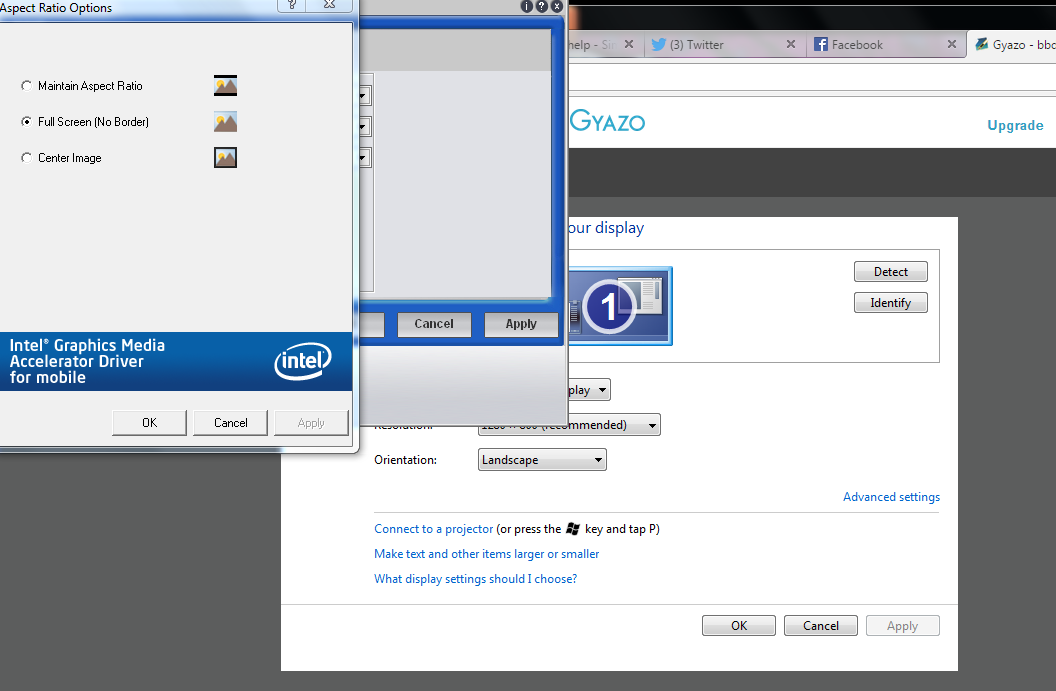Image resolution: width=1056 pixels, height=691 pixels.
Task: Click the Intel Graphics Media Accelerator Driver text
Action: click(x=87, y=362)
